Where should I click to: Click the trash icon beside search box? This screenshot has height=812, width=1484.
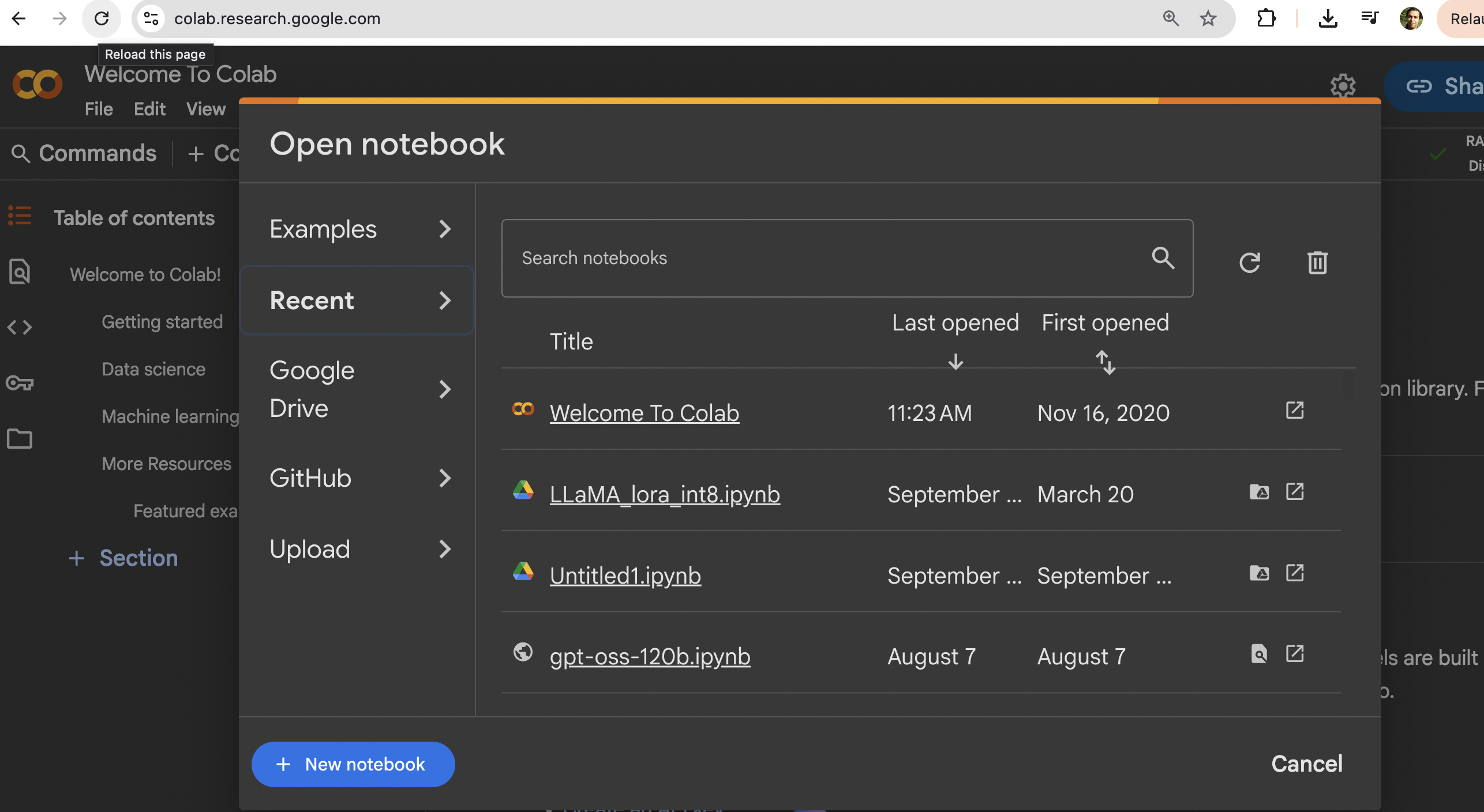[x=1317, y=263]
